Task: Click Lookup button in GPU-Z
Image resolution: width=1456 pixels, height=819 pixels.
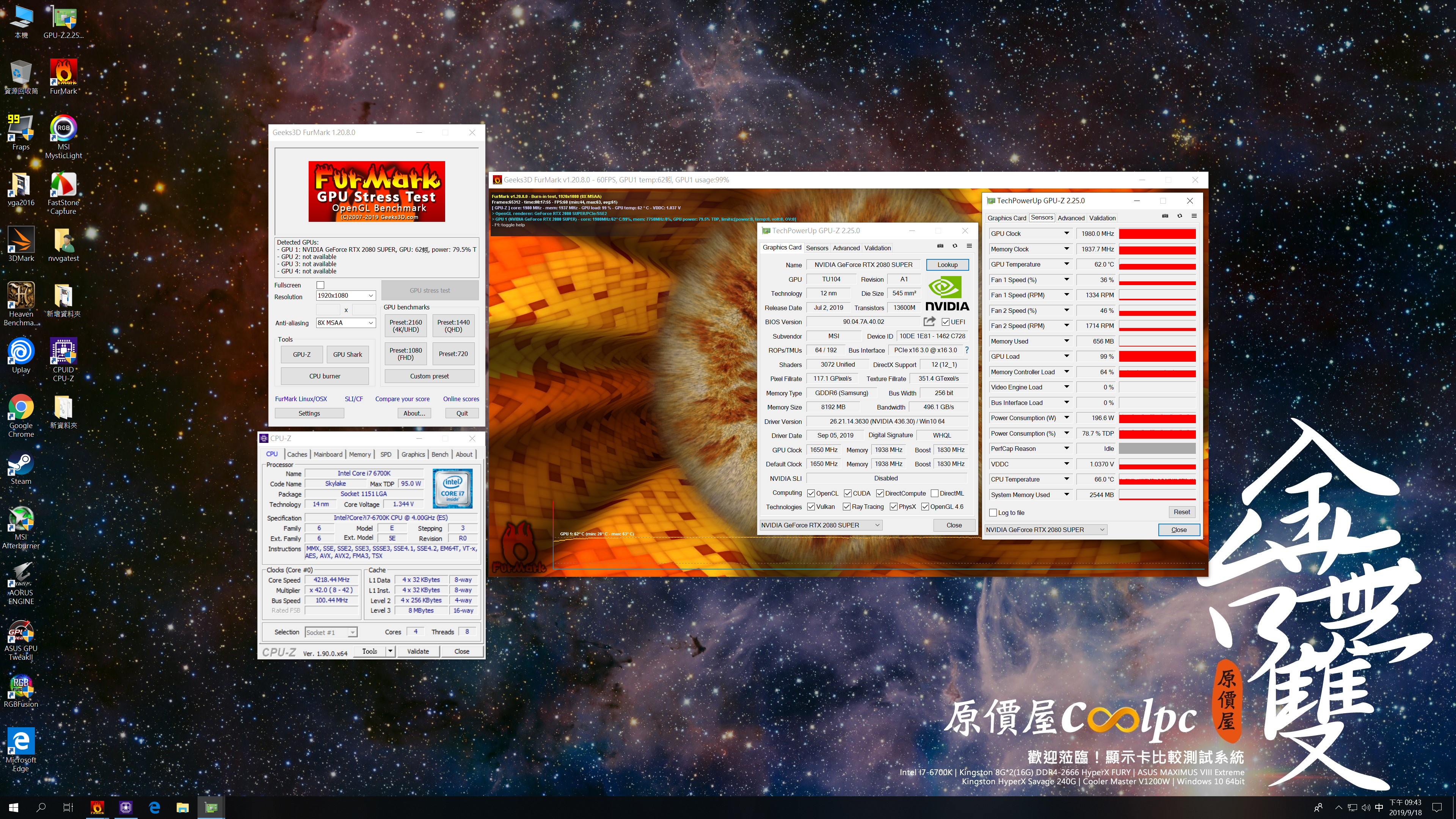Action: coord(947,265)
